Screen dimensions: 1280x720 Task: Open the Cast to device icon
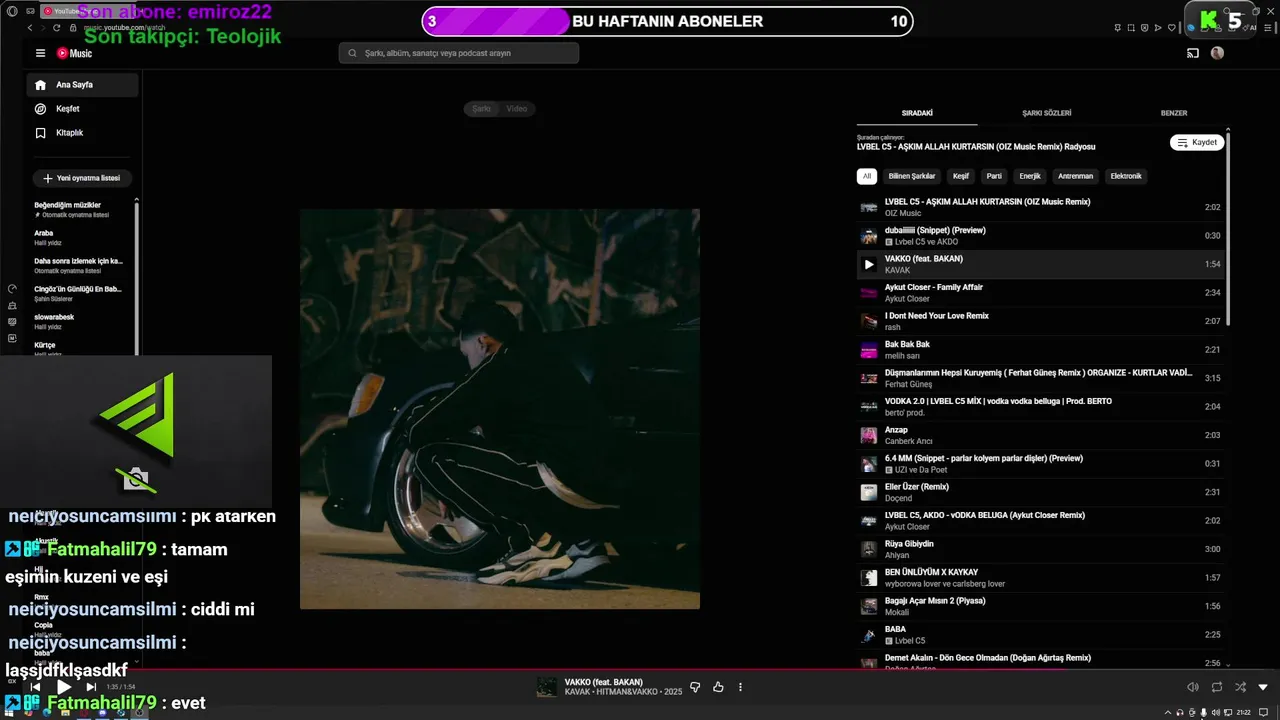[x=1192, y=53]
